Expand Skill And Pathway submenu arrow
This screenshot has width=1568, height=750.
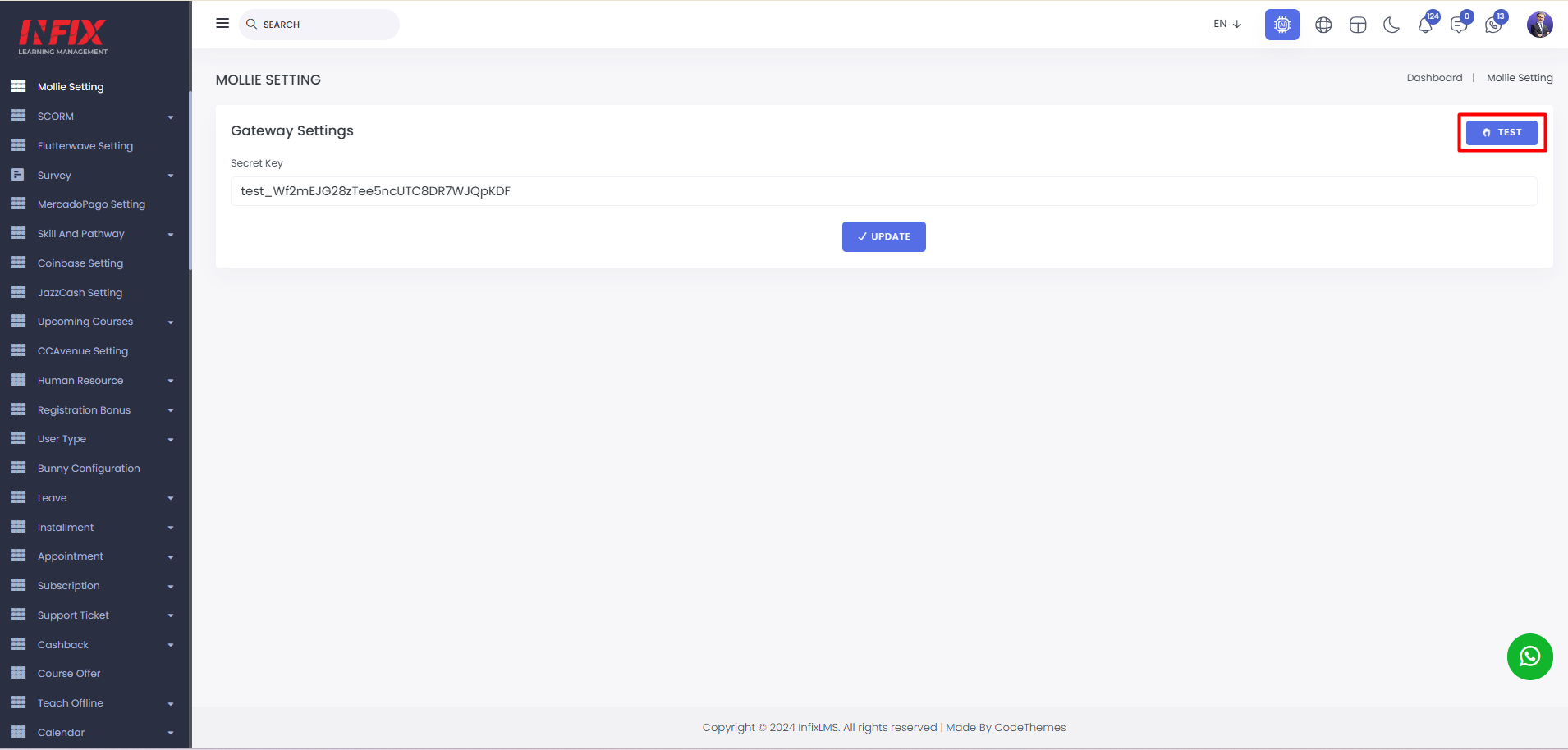coord(171,235)
